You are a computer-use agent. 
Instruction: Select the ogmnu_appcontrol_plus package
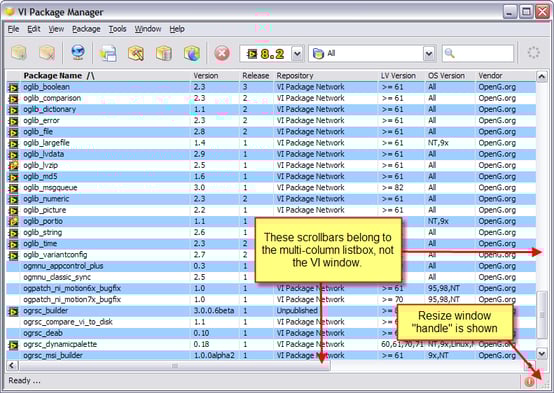(x=63, y=266)
